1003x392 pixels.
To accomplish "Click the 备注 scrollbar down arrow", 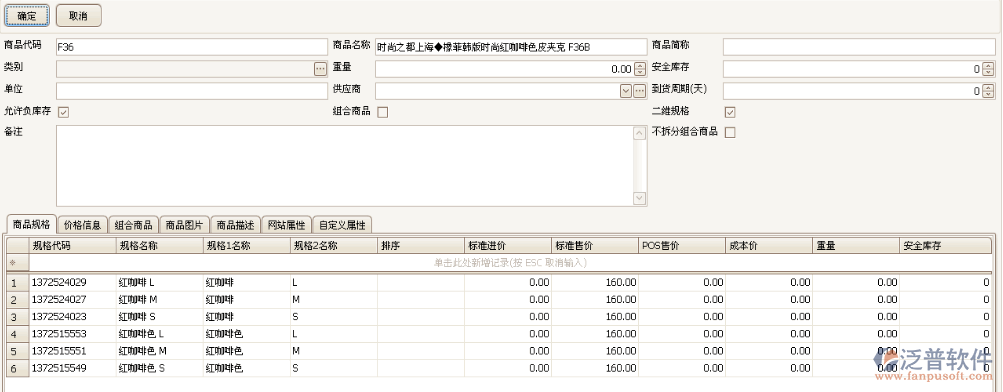I will click(x=639, y=198).
